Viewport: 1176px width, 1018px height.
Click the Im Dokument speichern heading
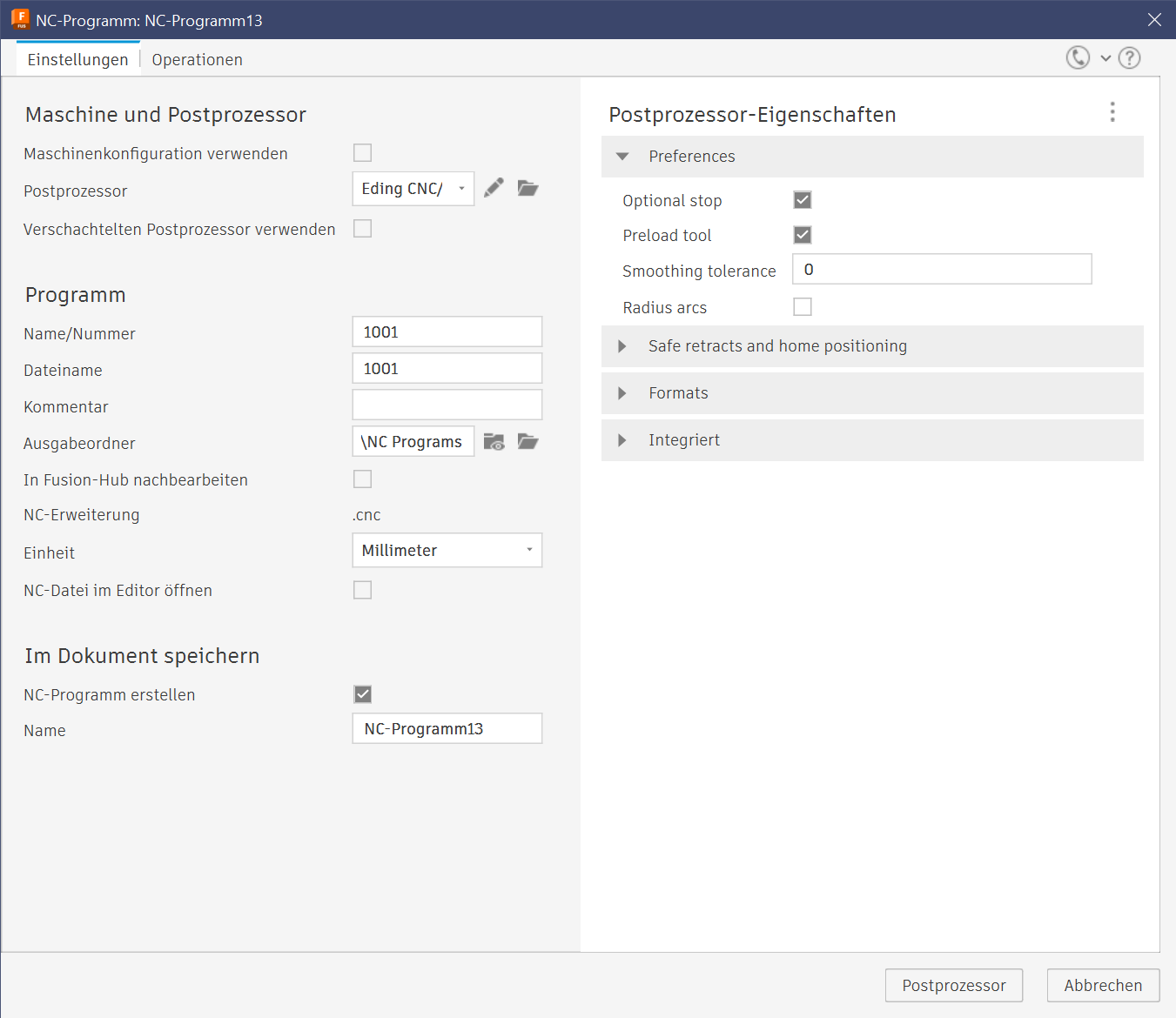[142, 656]
